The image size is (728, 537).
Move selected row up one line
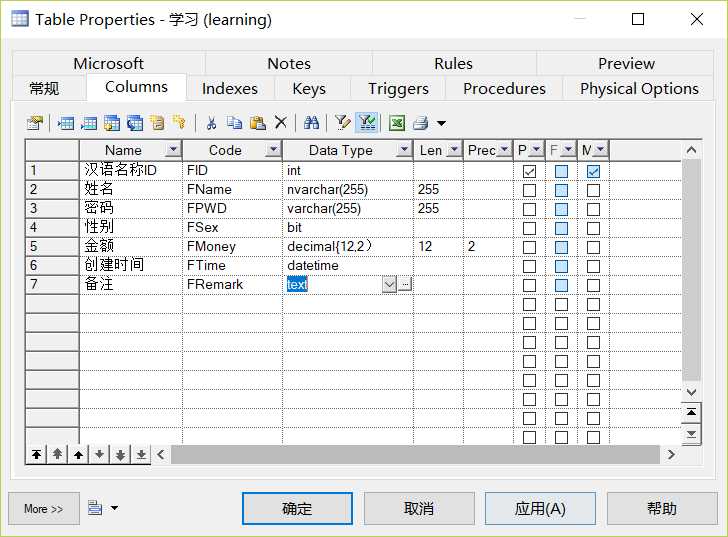[x=78, y=454]
